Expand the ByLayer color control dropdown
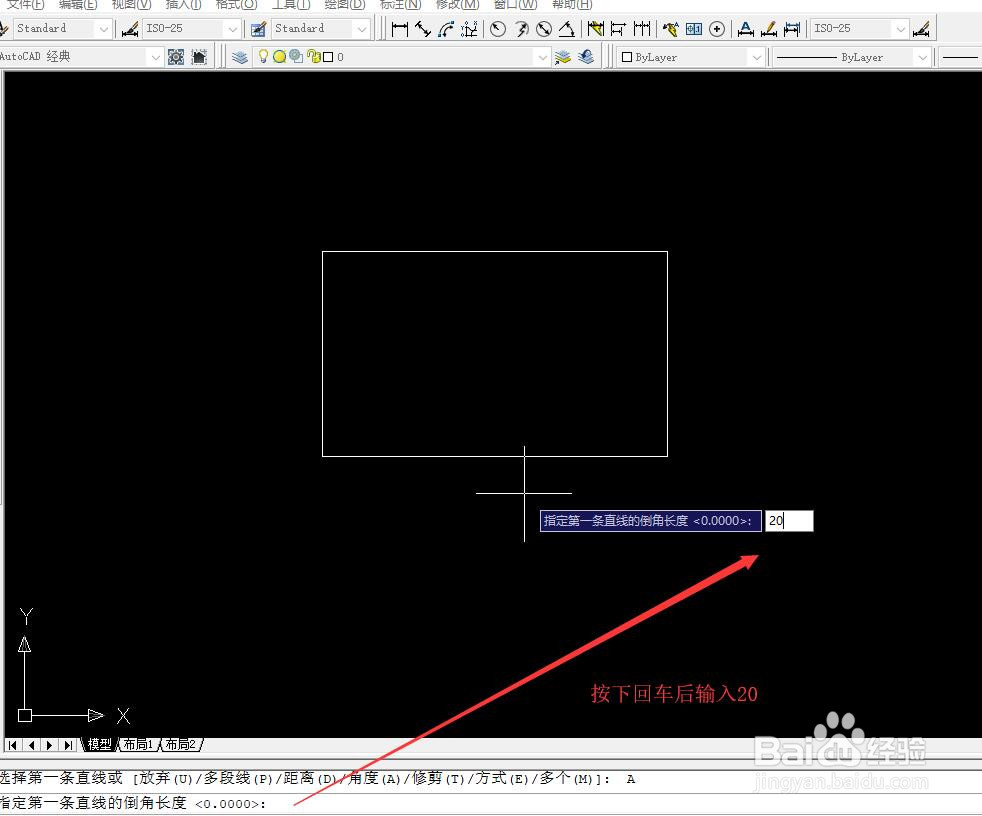Image resolution: width=982 pixels, height=816 pixels. (x=757, y=57)
